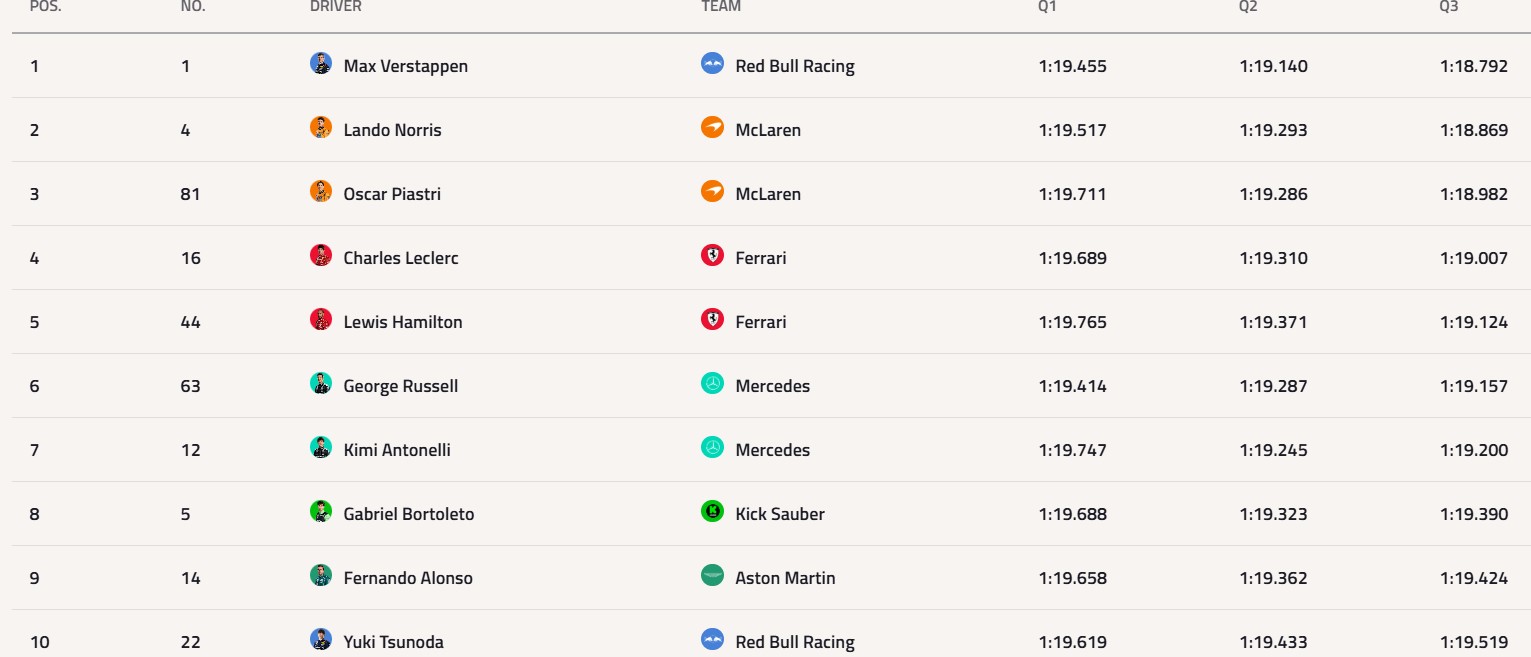Viewport: 1531px width, 657px height.
Task: Click the Aston Martin team logo
Action: click(x=712, y=576)
